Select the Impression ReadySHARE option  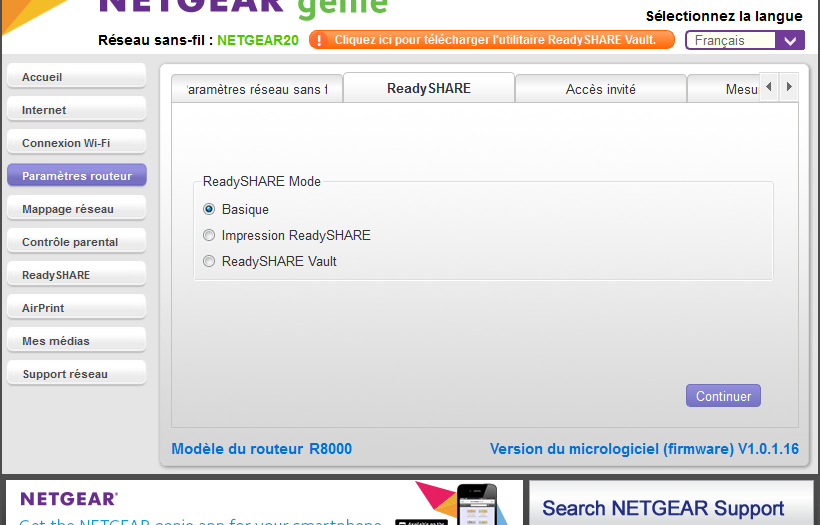(x=209, y=235)
